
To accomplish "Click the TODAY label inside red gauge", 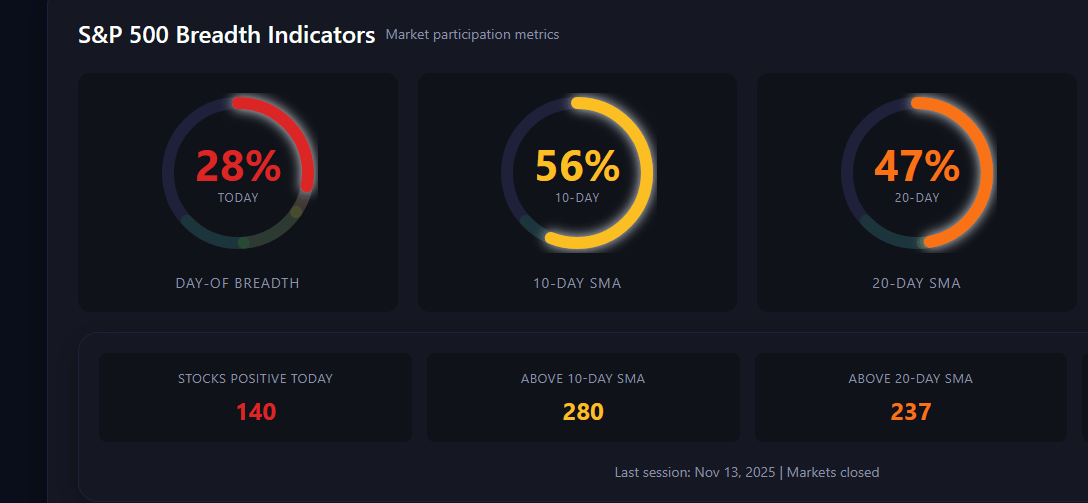I will 238,198.
